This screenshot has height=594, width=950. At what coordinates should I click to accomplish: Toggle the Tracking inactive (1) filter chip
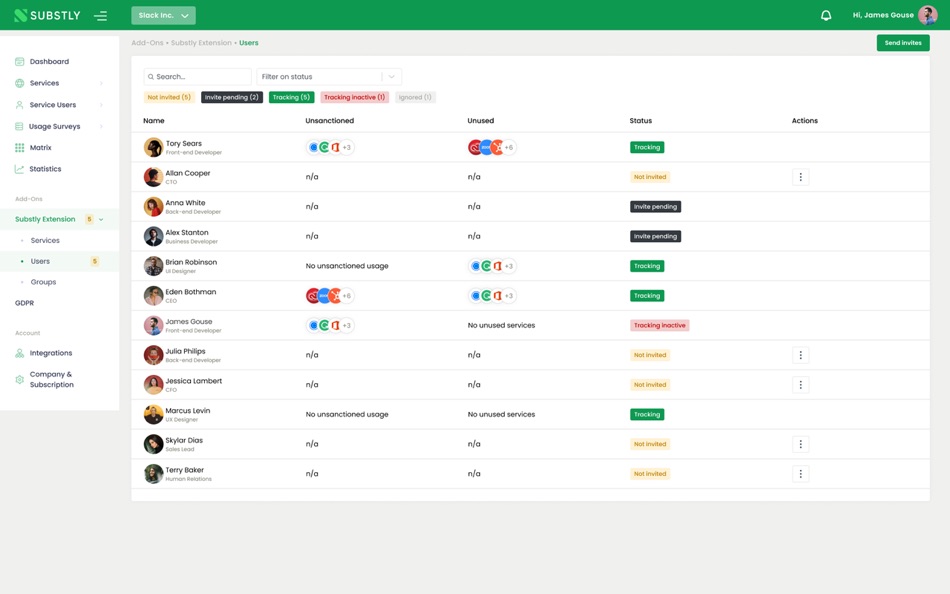[x=354, y=97]
